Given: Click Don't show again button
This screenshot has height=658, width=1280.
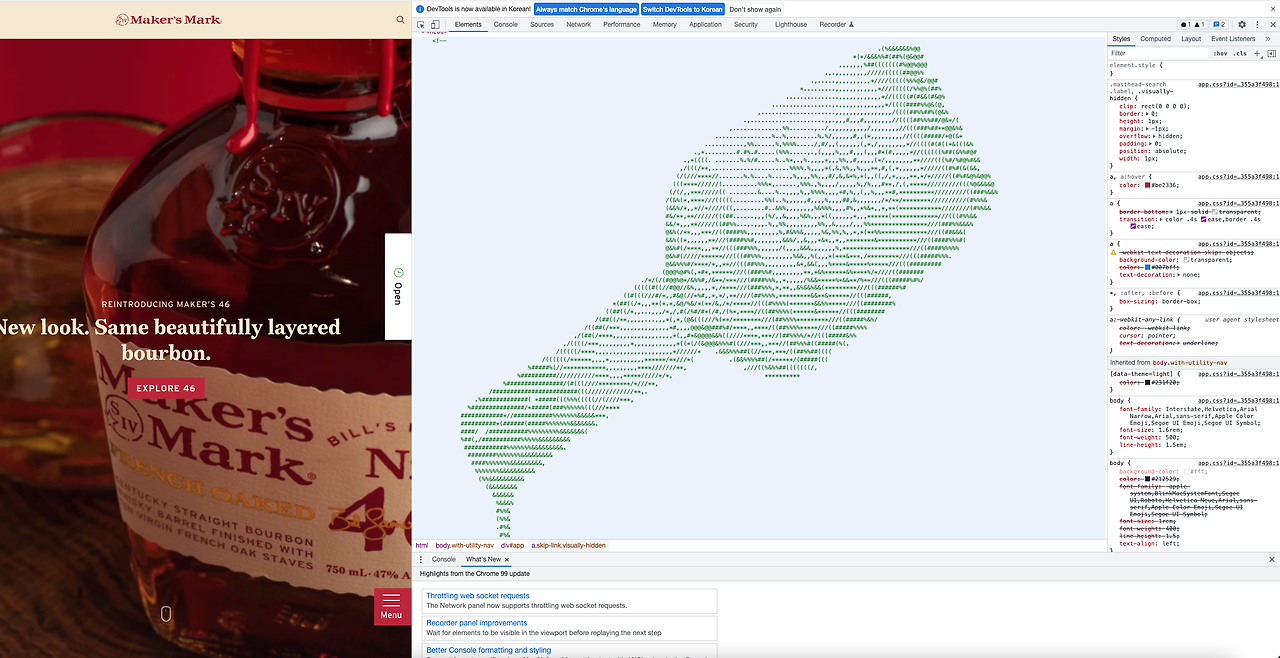Looking at the screenshot, I should [x=755, y=9].
